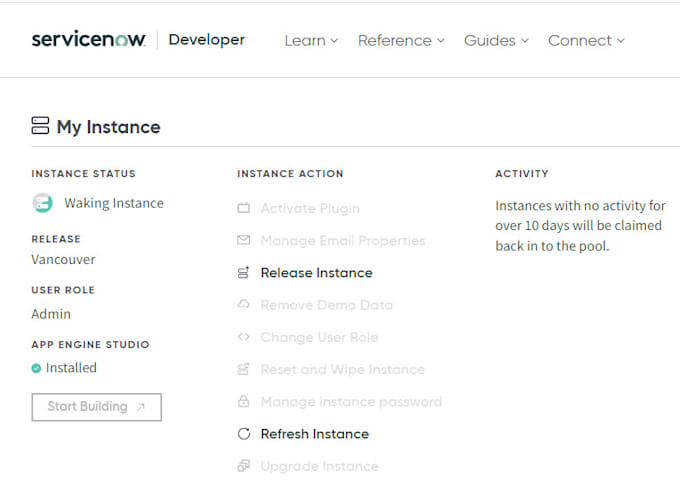Click the INSTANCE STATUS label

83,174
